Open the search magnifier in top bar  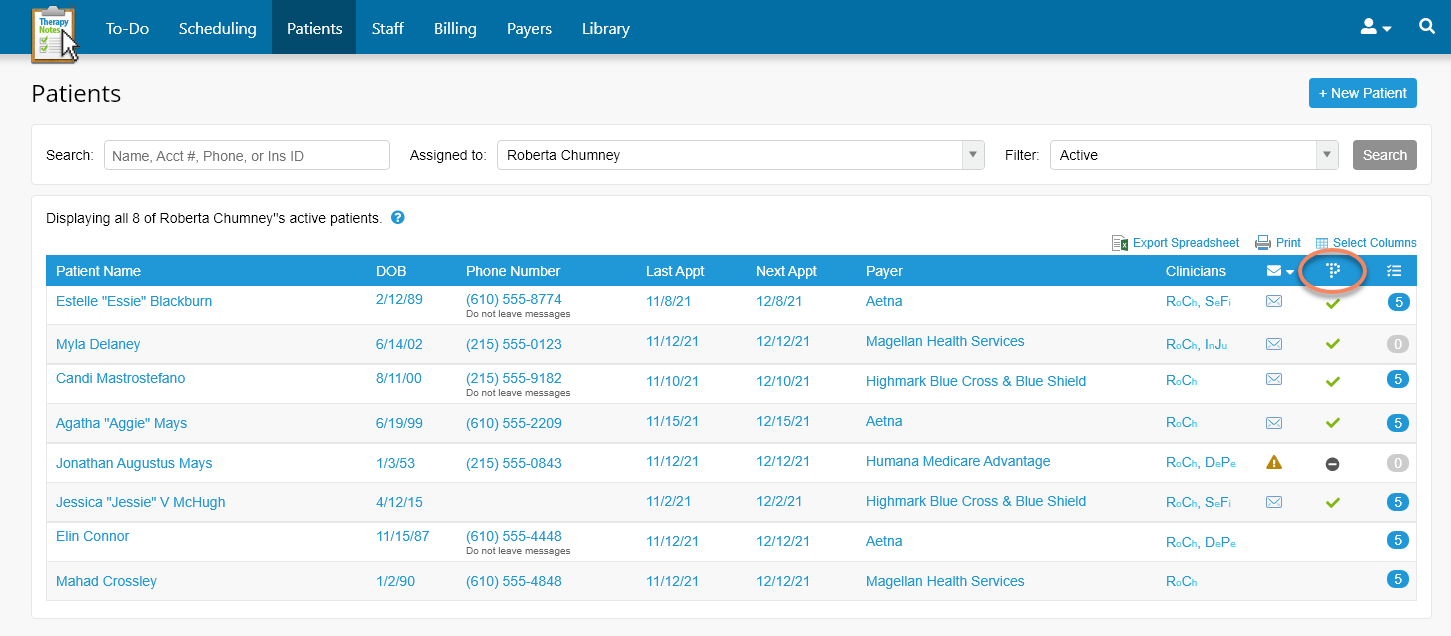tap(1427, 27)
